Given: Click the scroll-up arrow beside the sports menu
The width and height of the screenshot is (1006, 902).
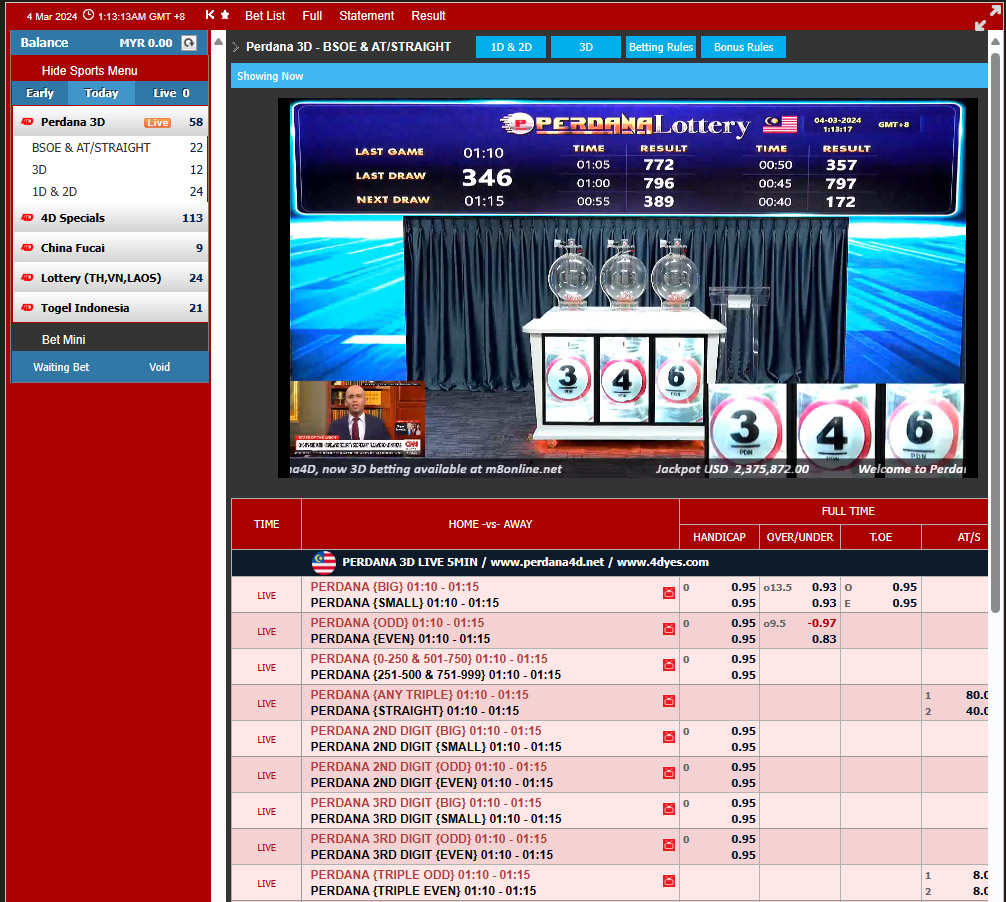Looking at the screenshot, I should click(x=218, y=42).
